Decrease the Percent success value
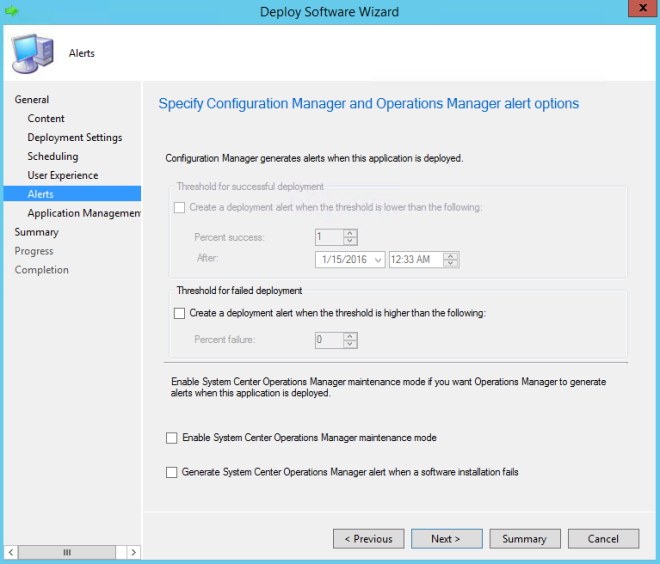 click(350, 241)
